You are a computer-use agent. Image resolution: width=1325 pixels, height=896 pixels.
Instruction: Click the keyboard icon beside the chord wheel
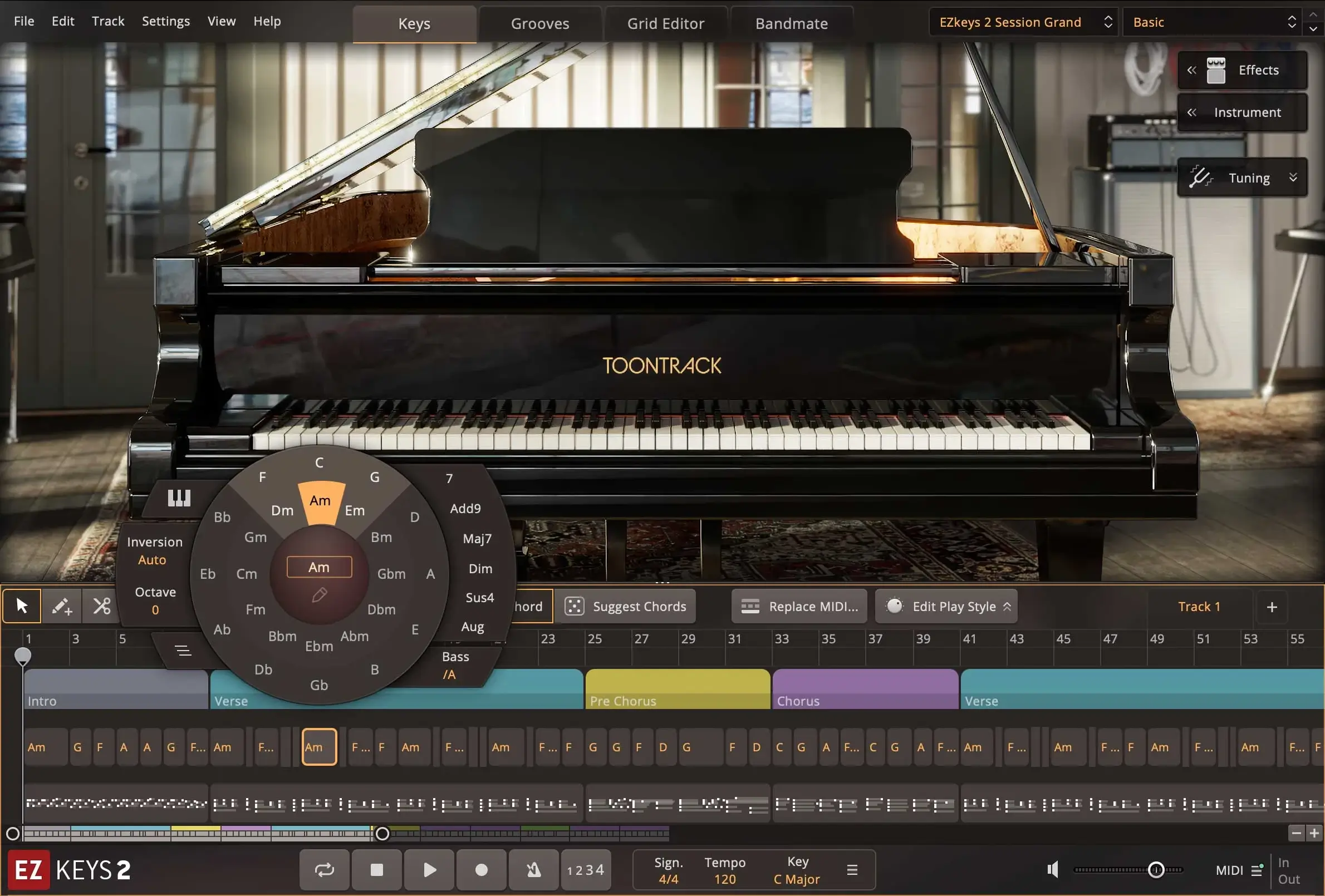(179, 498)
